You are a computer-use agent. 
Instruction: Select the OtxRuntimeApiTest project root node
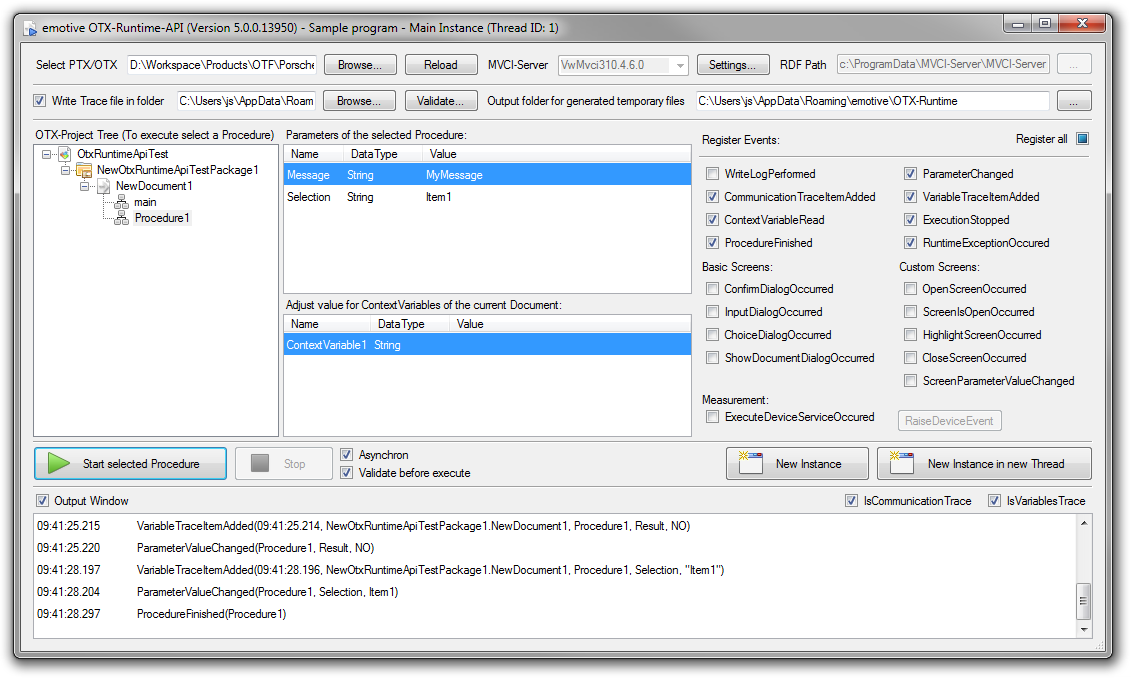(122, 154)
